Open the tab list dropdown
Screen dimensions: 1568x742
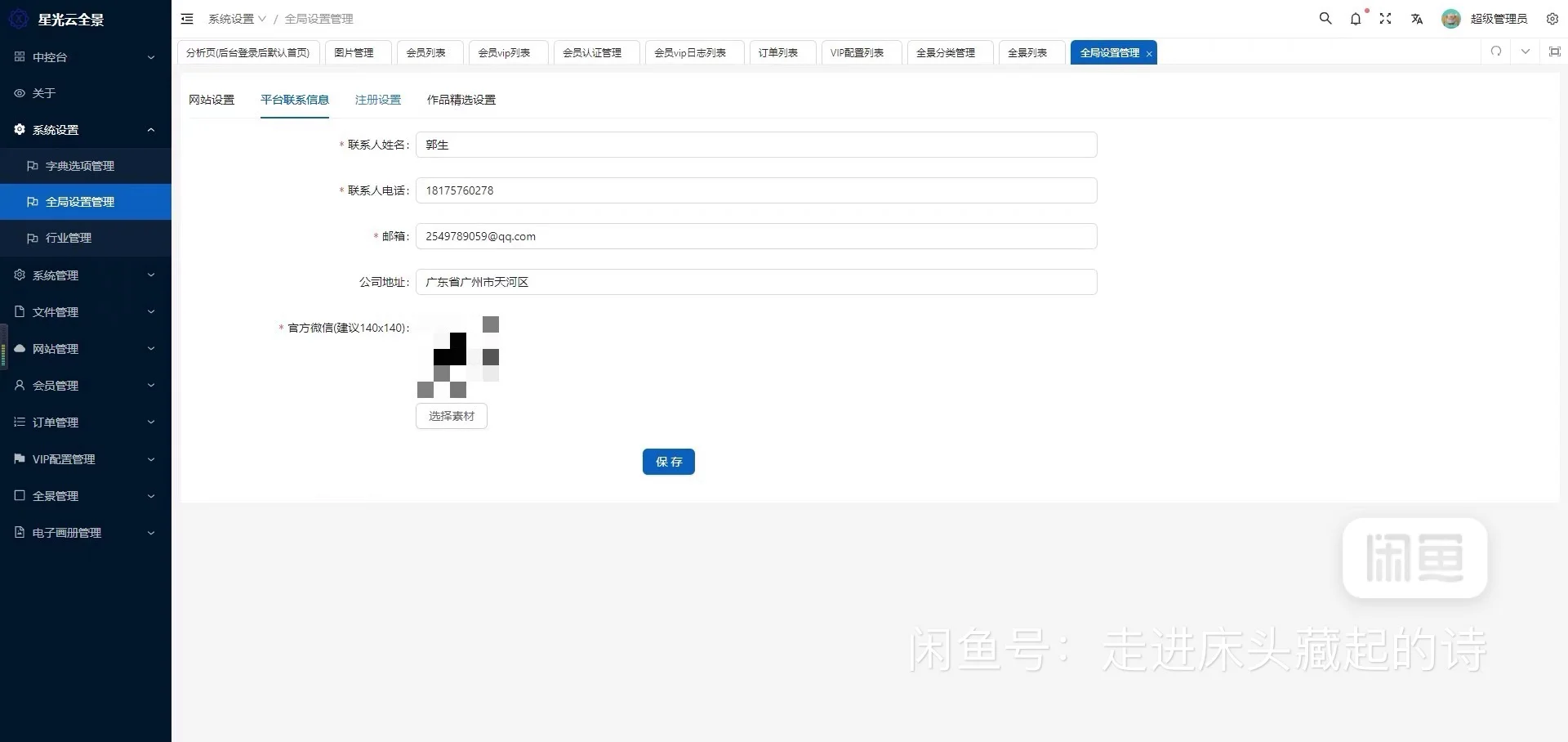click(1525, 51)
